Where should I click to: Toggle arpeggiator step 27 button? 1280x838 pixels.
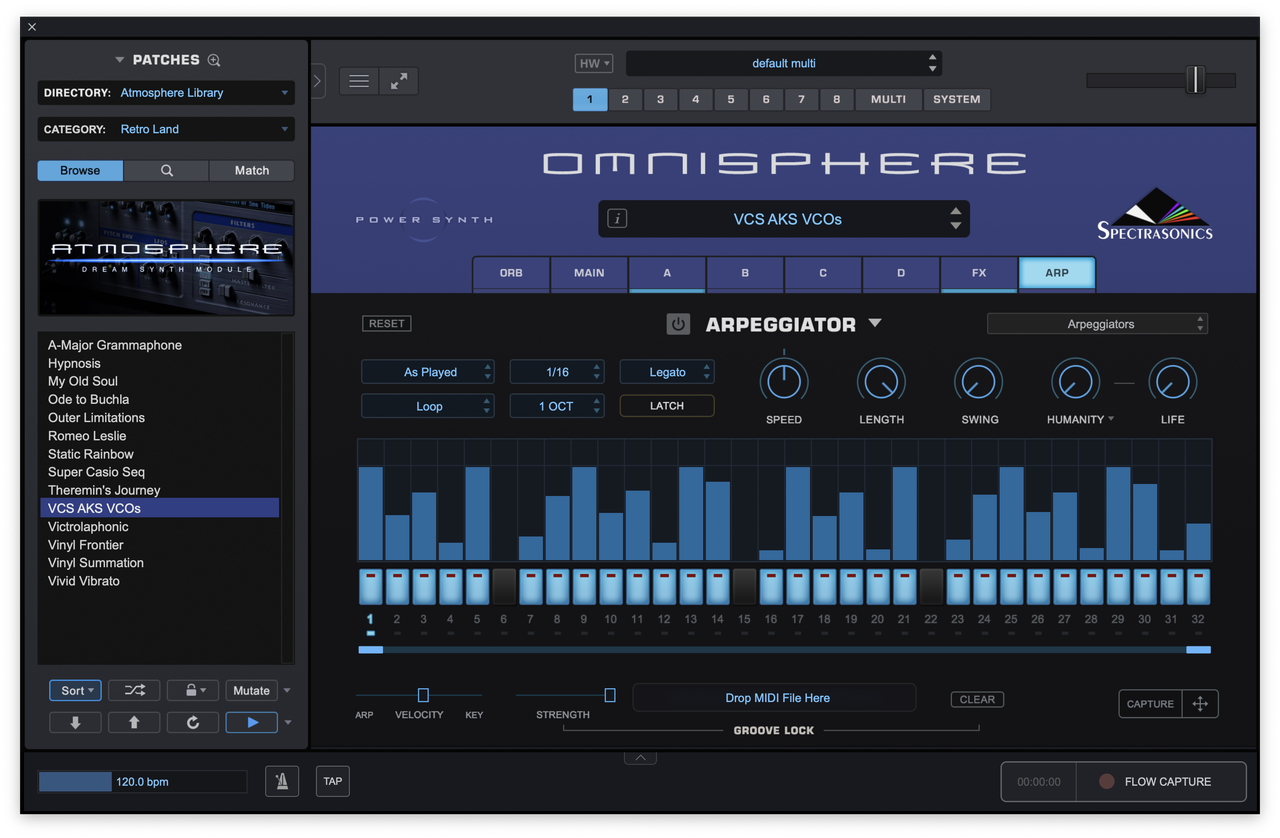click(x=1064, y=587)
